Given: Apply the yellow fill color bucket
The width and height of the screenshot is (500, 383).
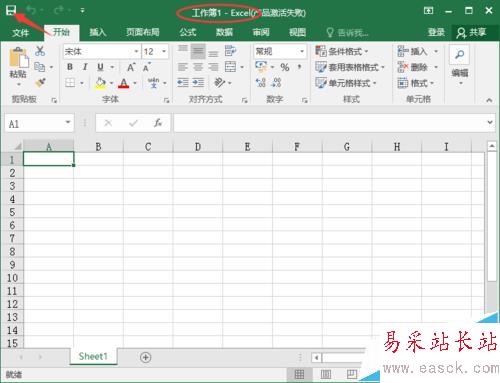Looking at the screenshot, I should tap(100, 83).
